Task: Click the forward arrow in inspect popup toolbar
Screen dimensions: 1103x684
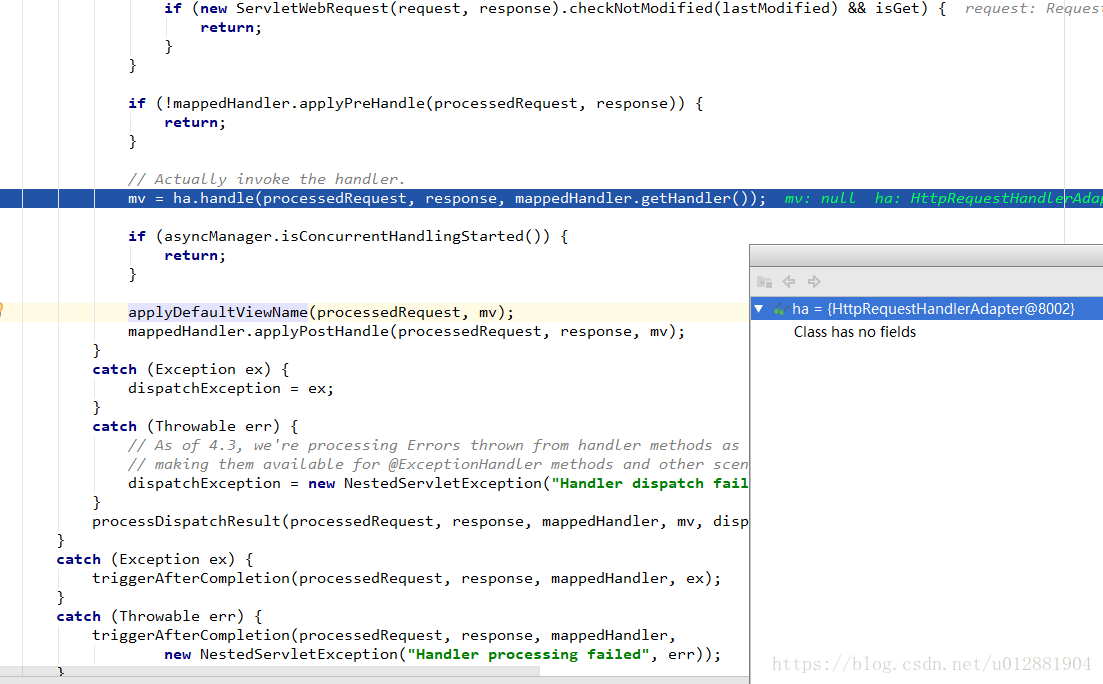Action: tap(814, 281)
